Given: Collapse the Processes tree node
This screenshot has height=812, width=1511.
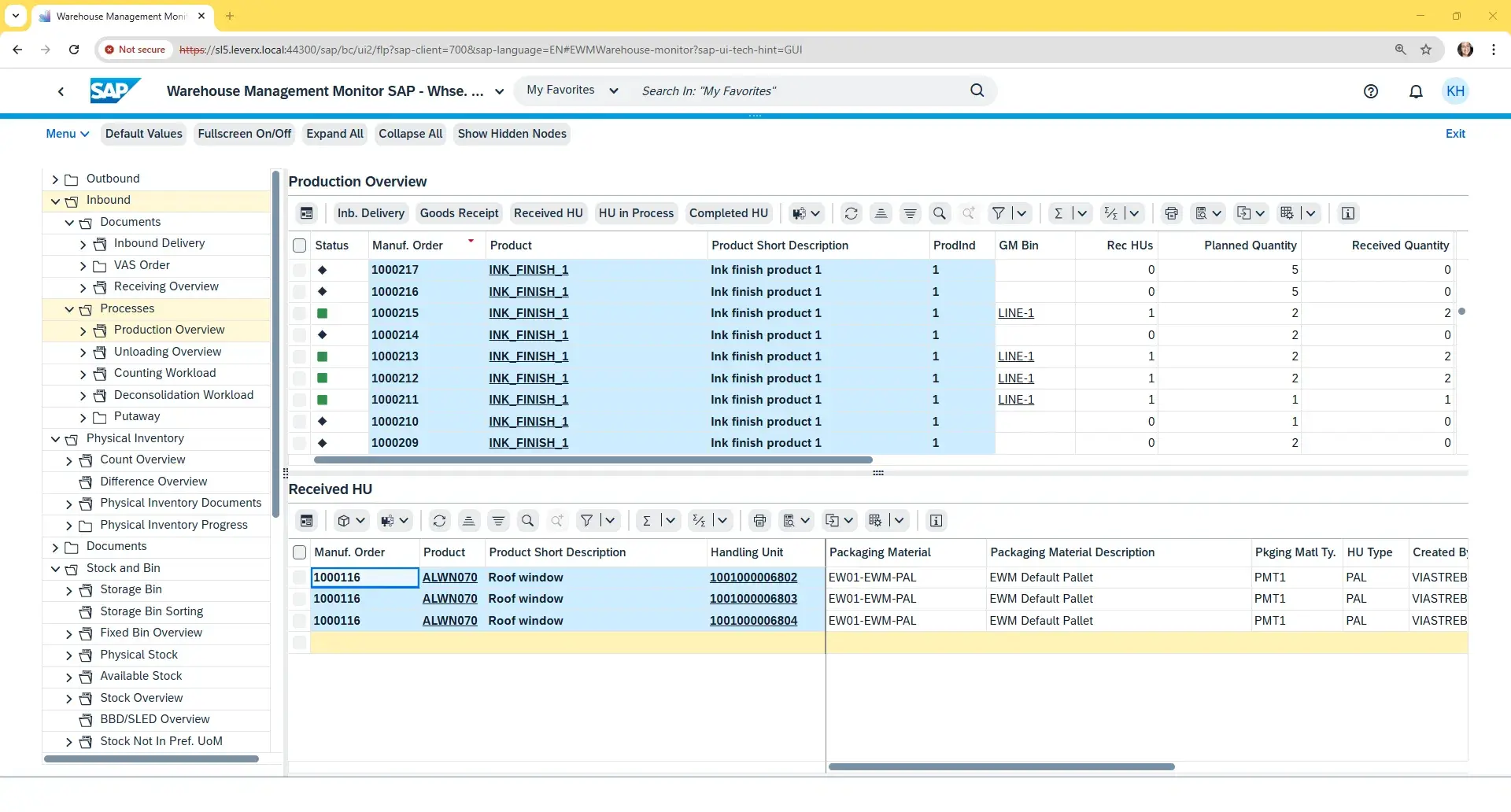Looking at the screenshot, I should click(69, 309).
